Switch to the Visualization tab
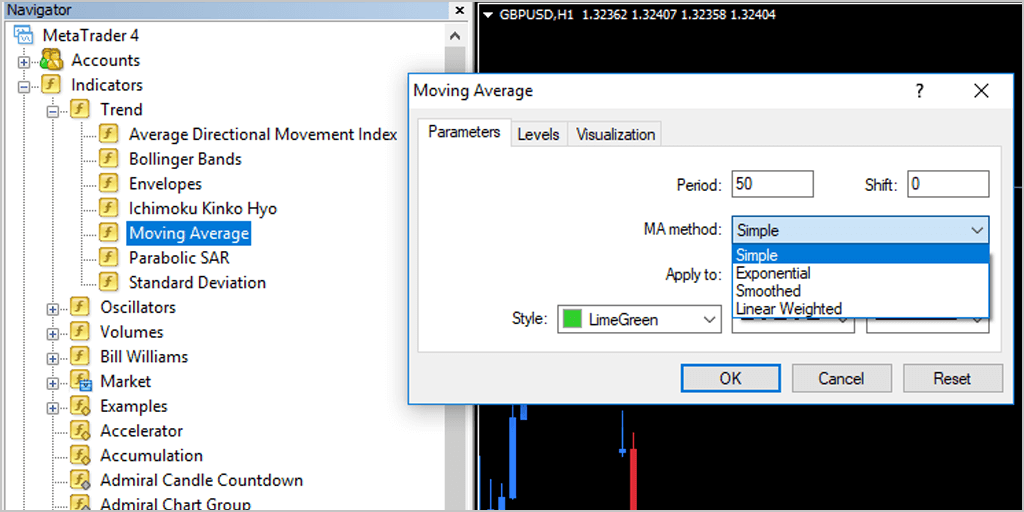Image resolution: width=1024 pixels, height=512 pixels. 615,135
